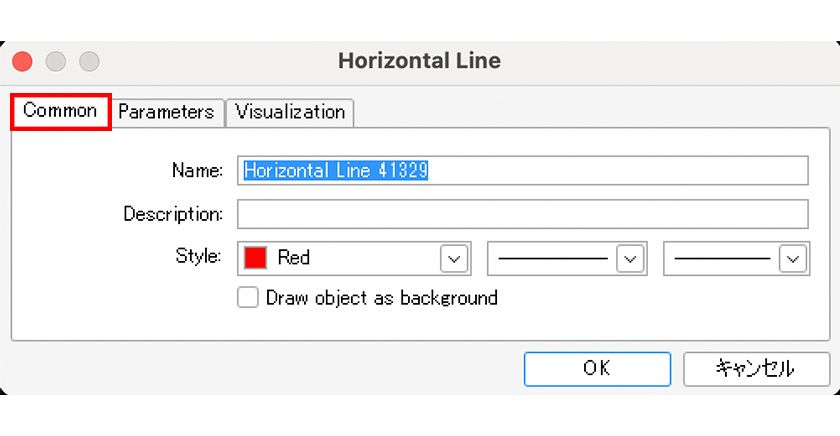
Task: Click the Name text field
Action: coord(522,171)
